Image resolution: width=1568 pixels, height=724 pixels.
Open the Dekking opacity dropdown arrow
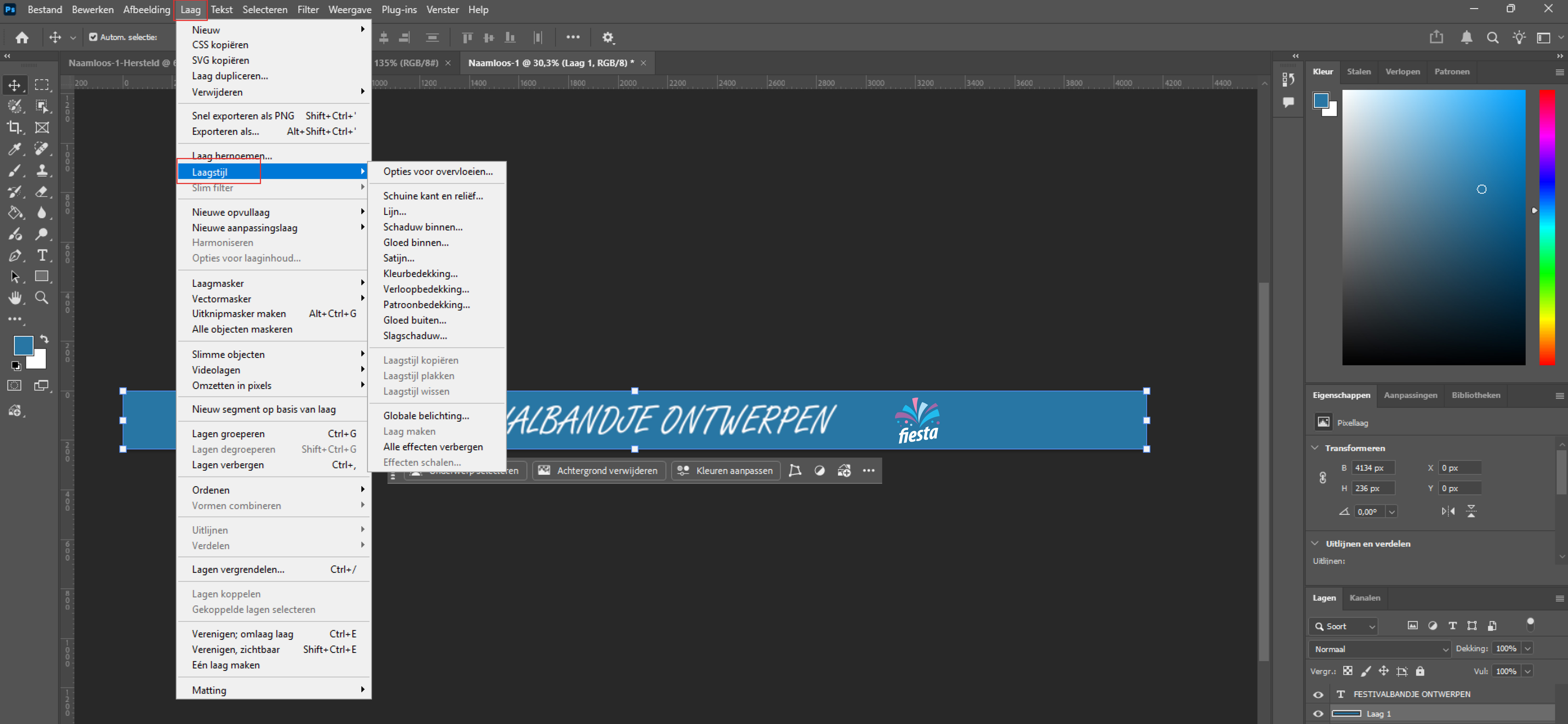click(x=1527, y=648)
